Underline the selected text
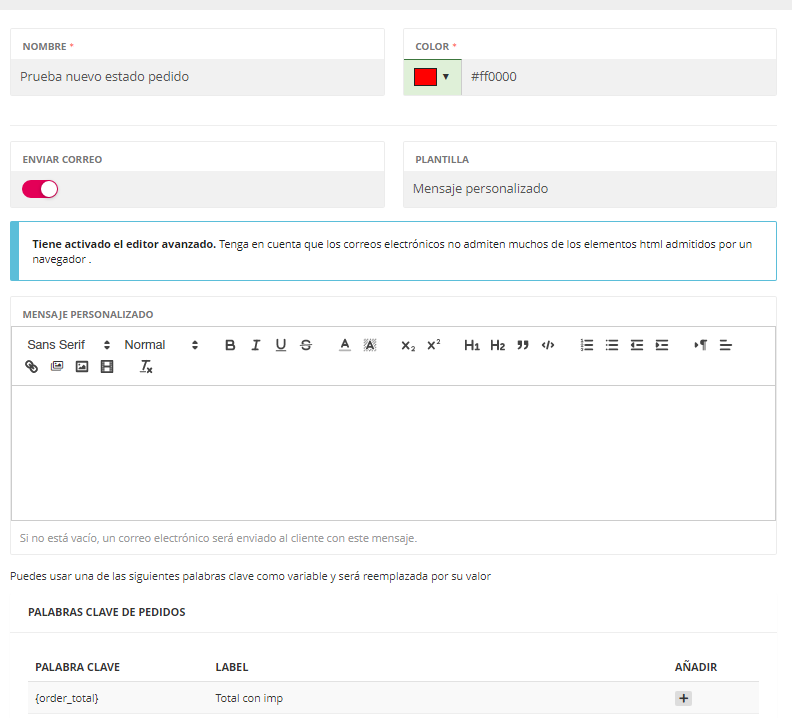This screenshot has width=792, height=718. click(x=281, y=345)
